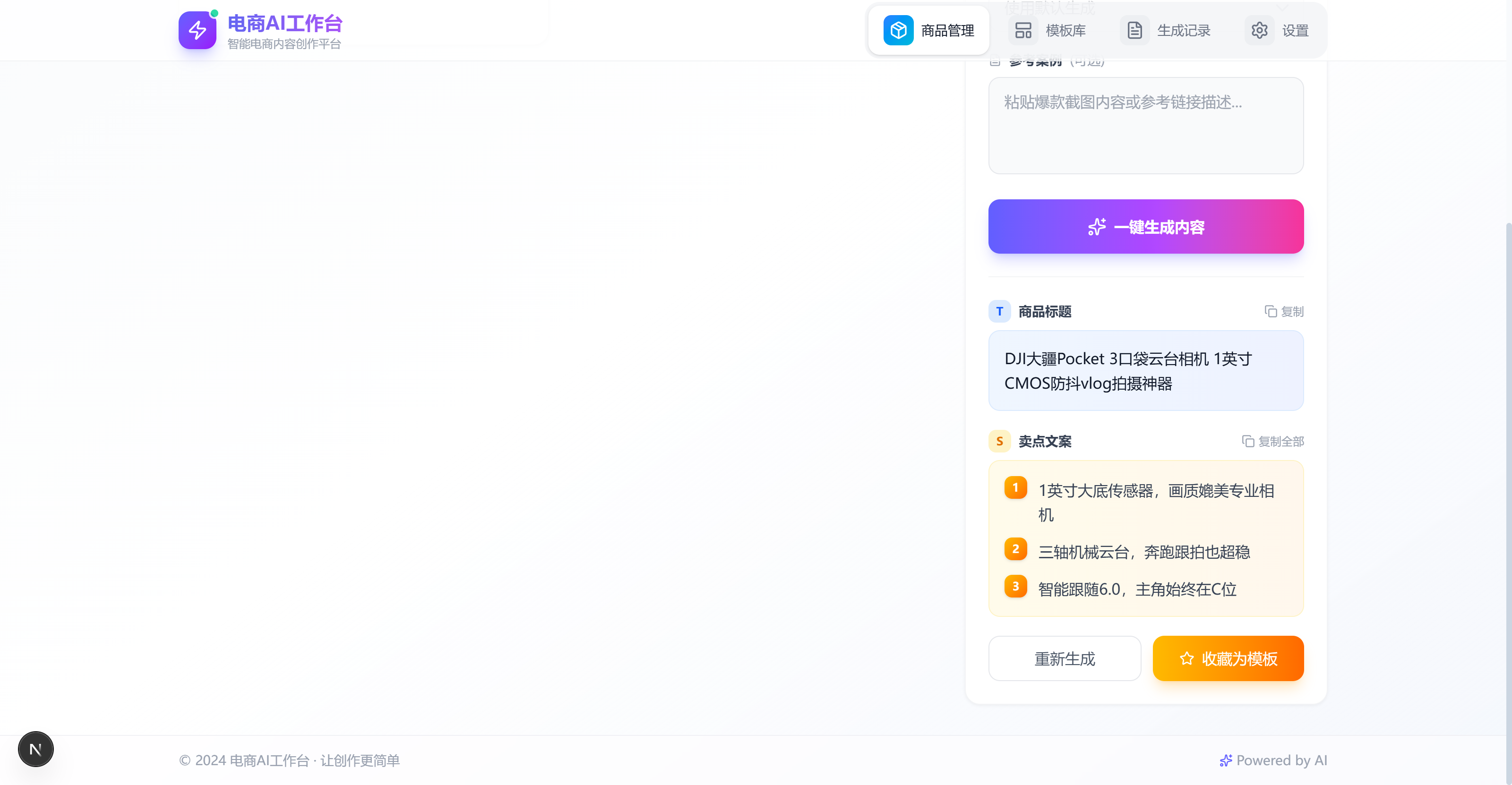Select selling point number 2 about 三轴机械云台
The width and height of the screenshot is (1512, 785).
(1143, 552)
